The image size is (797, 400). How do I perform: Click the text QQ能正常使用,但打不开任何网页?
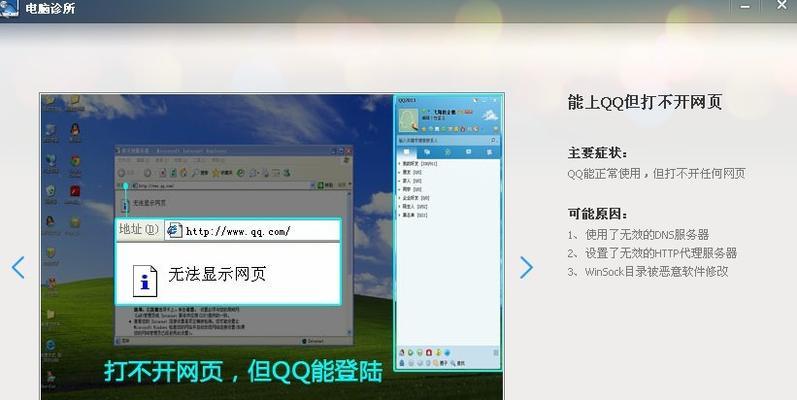click(656, 174)
